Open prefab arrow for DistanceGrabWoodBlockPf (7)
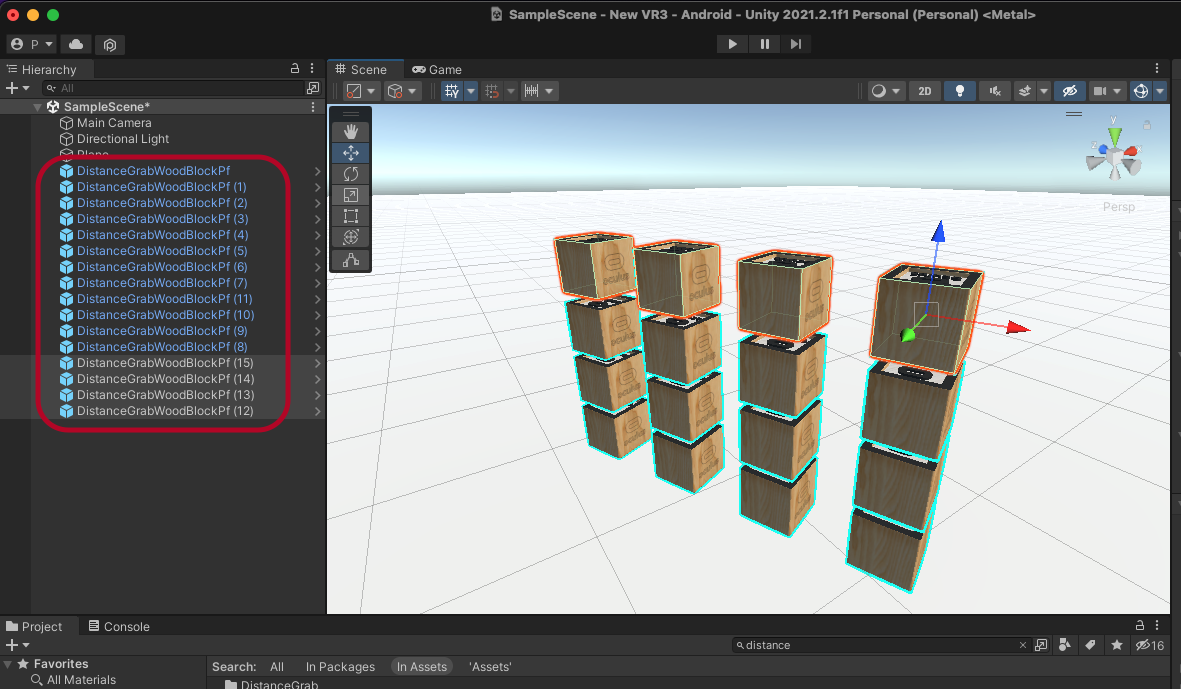Image resolution: width=1181 pixels, height=689 pixels. [x=318, y=283]
